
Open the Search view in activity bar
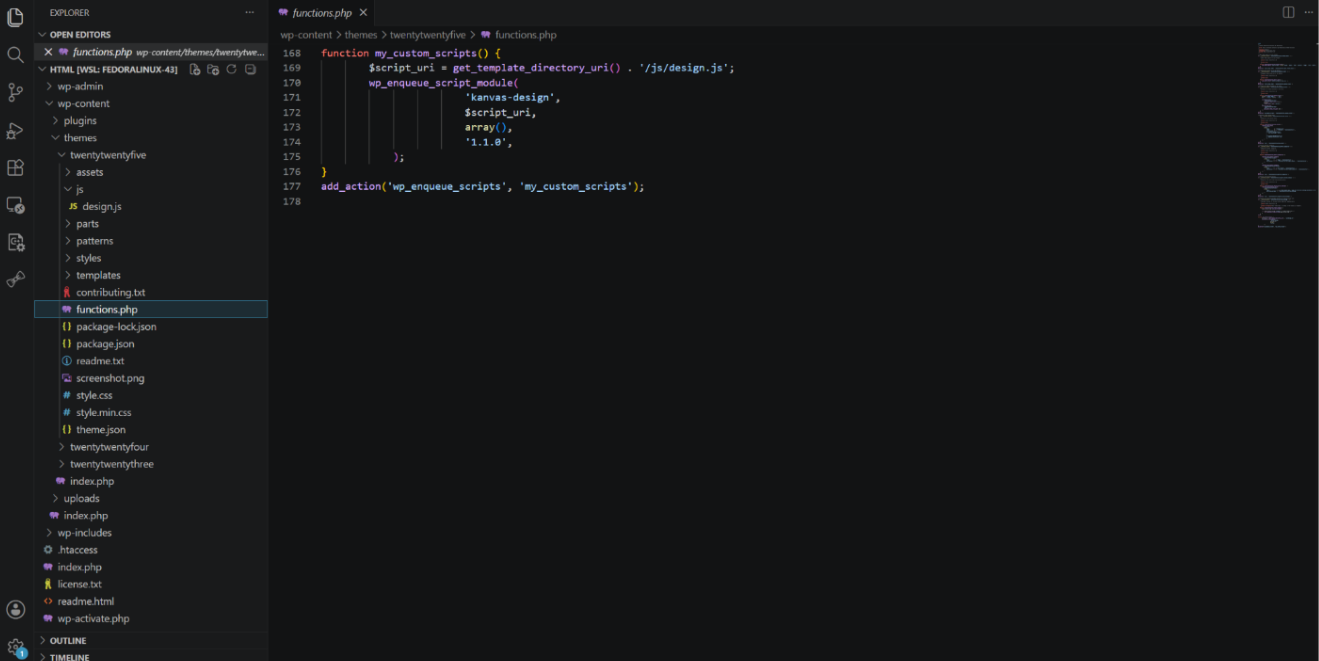point(15,55)
